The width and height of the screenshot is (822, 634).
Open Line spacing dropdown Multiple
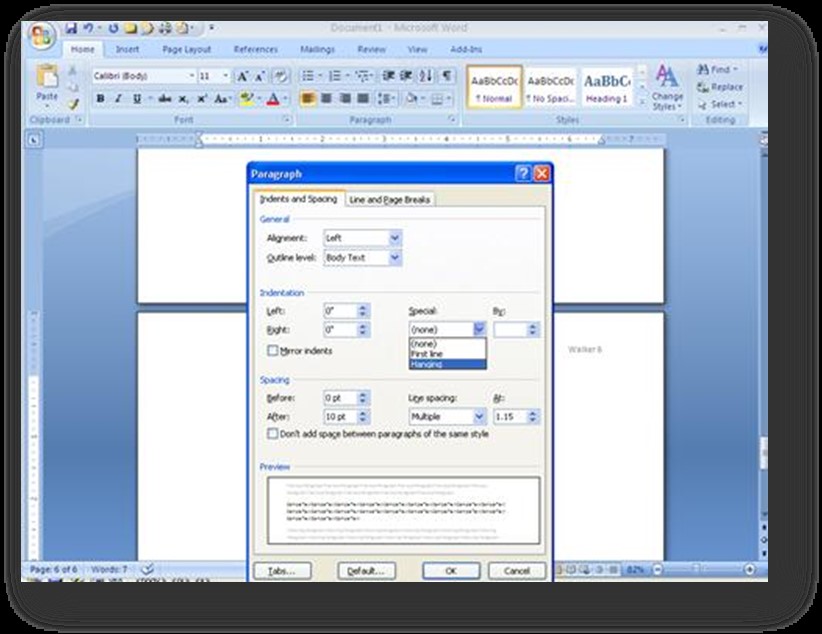tap(447, 416)
